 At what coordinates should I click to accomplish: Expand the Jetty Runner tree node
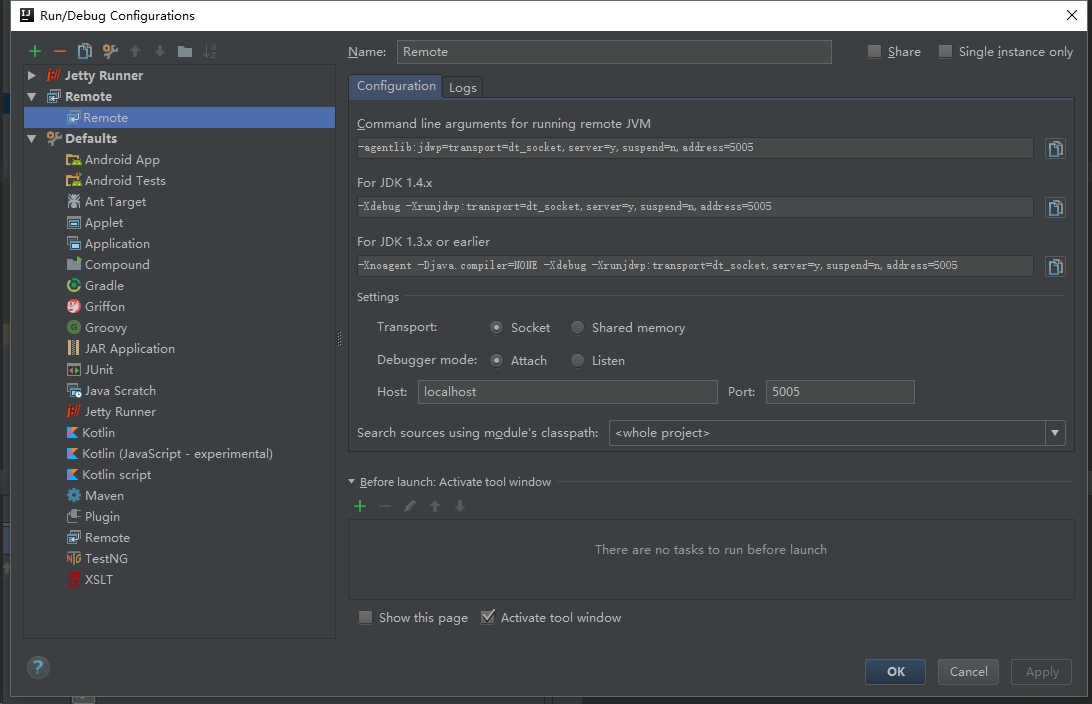pos(32,76)
